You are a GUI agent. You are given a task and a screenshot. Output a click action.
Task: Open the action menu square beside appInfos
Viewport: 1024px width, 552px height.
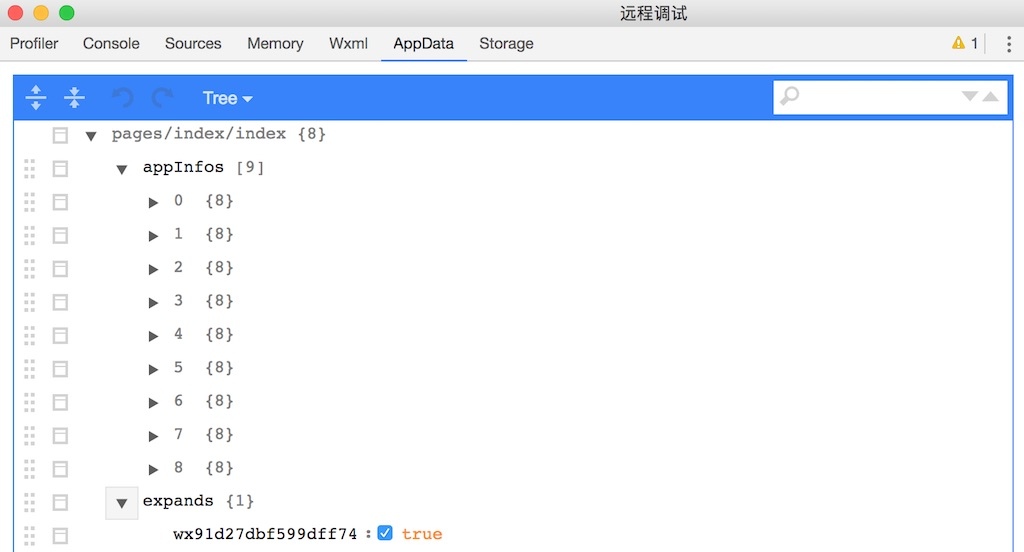click(x=60, y=168)
